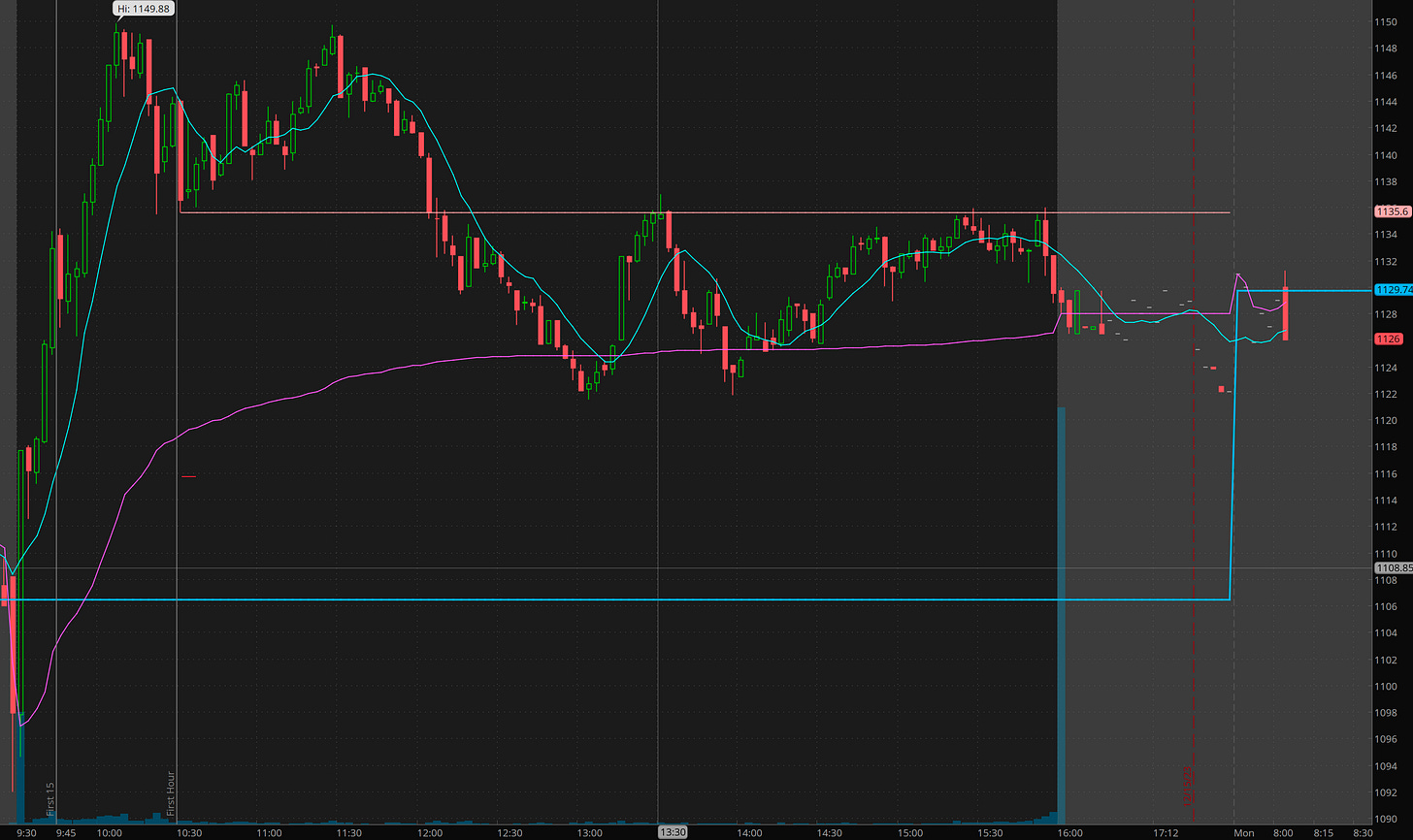Viewport: 1413px width, 840px height.
Task: Click the 15:30 time axis label
Action: point(989,832)
